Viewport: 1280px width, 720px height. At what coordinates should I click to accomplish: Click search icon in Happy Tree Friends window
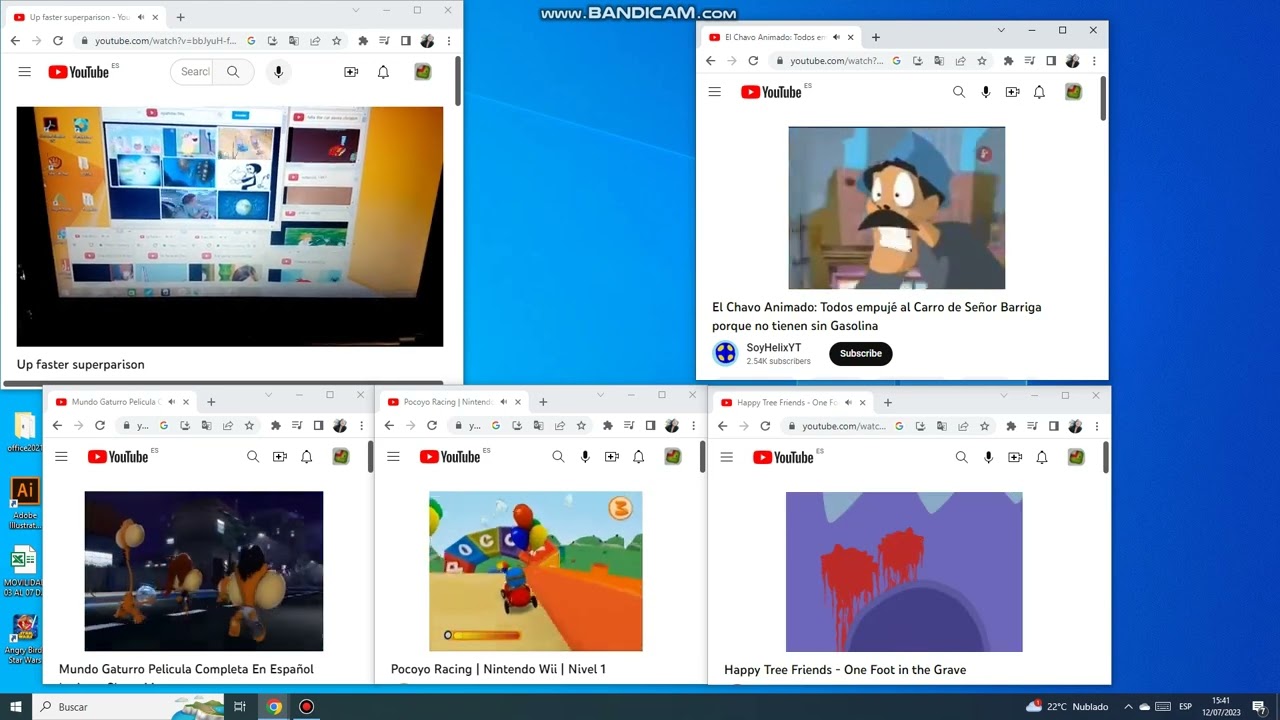[962, 457]
